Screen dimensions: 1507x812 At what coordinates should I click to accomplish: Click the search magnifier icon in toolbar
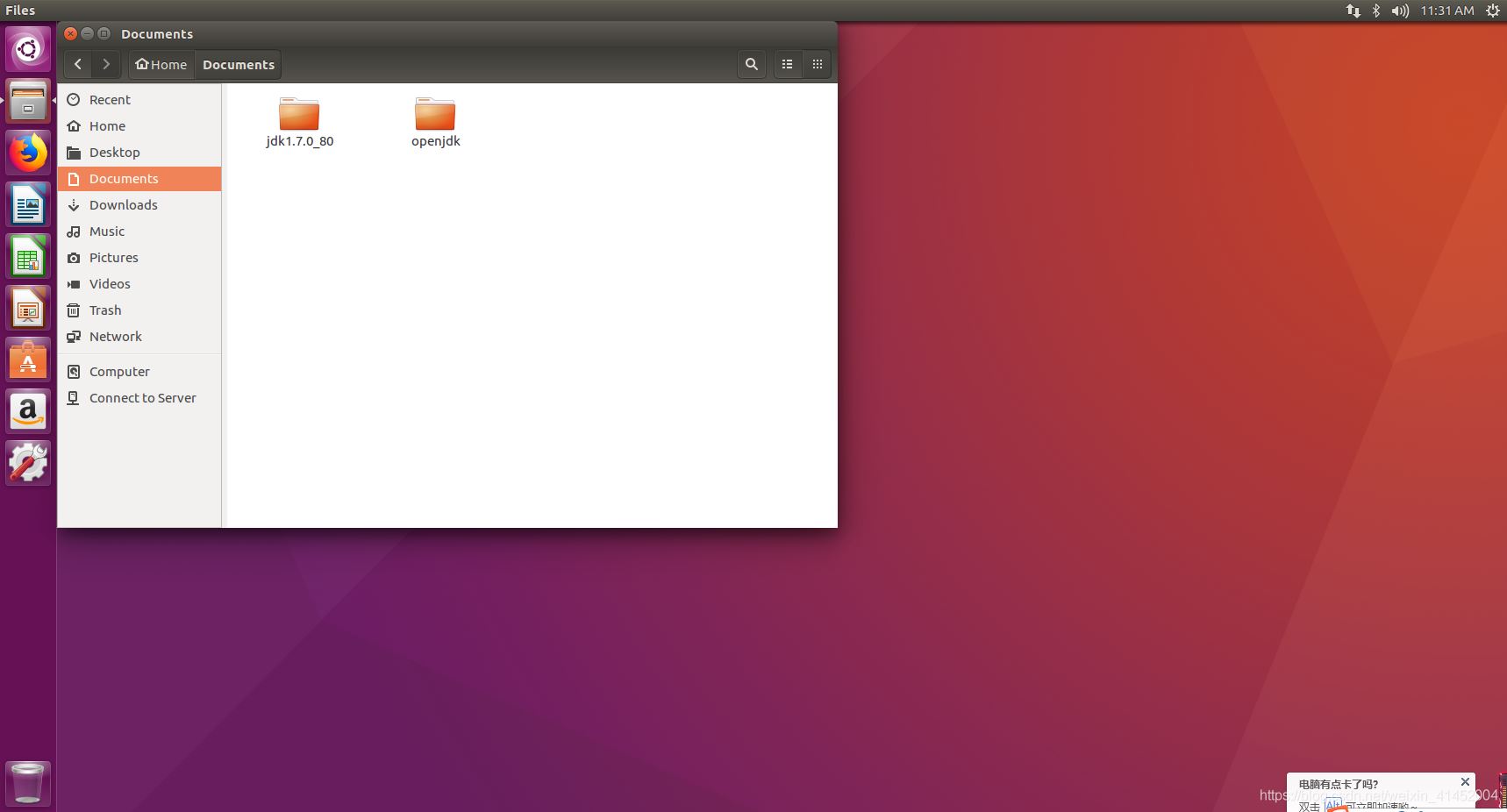pos(751,64)
